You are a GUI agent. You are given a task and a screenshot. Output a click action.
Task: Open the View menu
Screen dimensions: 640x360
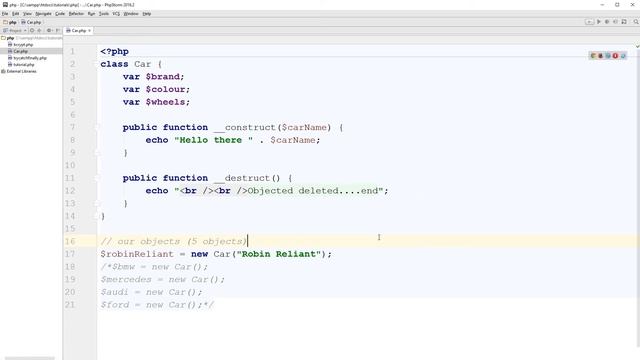(x=27, y=13)
